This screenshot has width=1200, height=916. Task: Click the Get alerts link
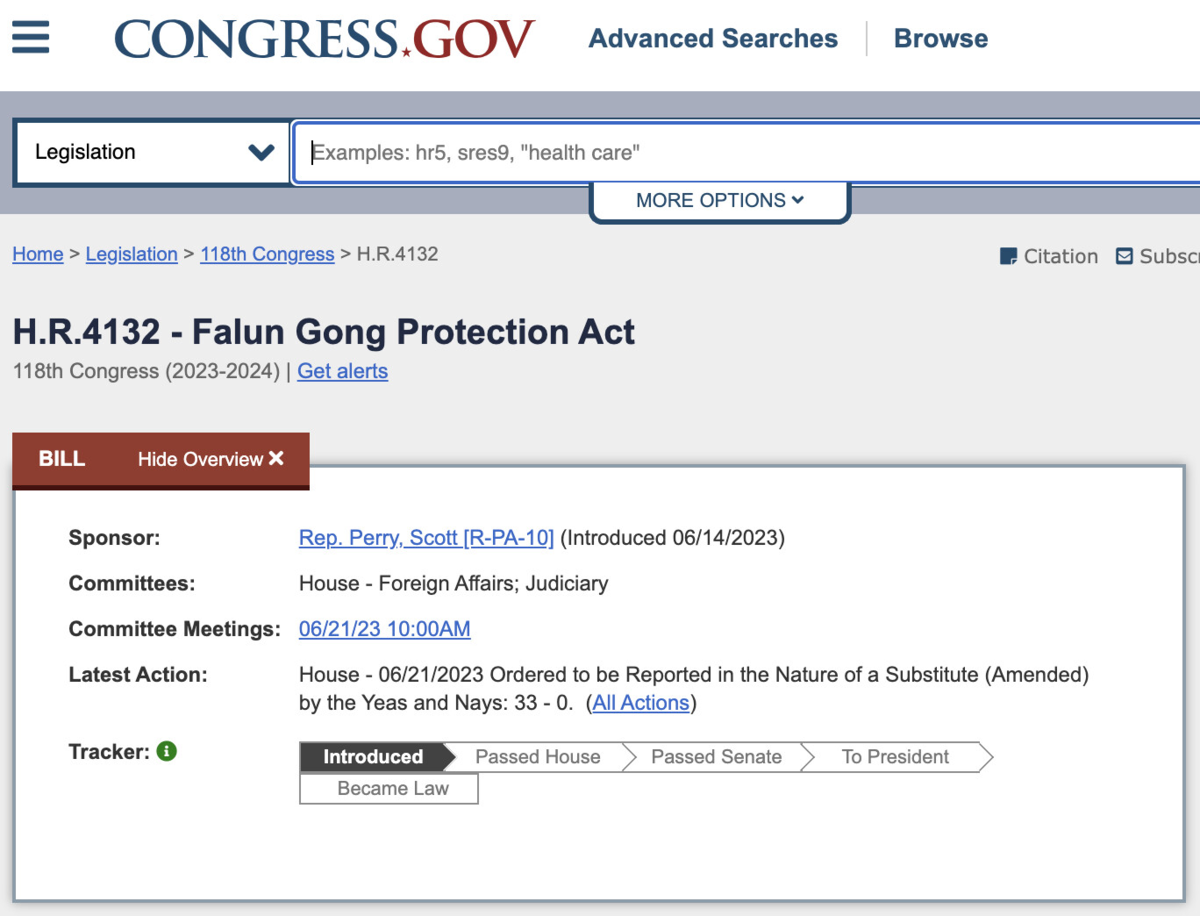[x=342, y=371]
